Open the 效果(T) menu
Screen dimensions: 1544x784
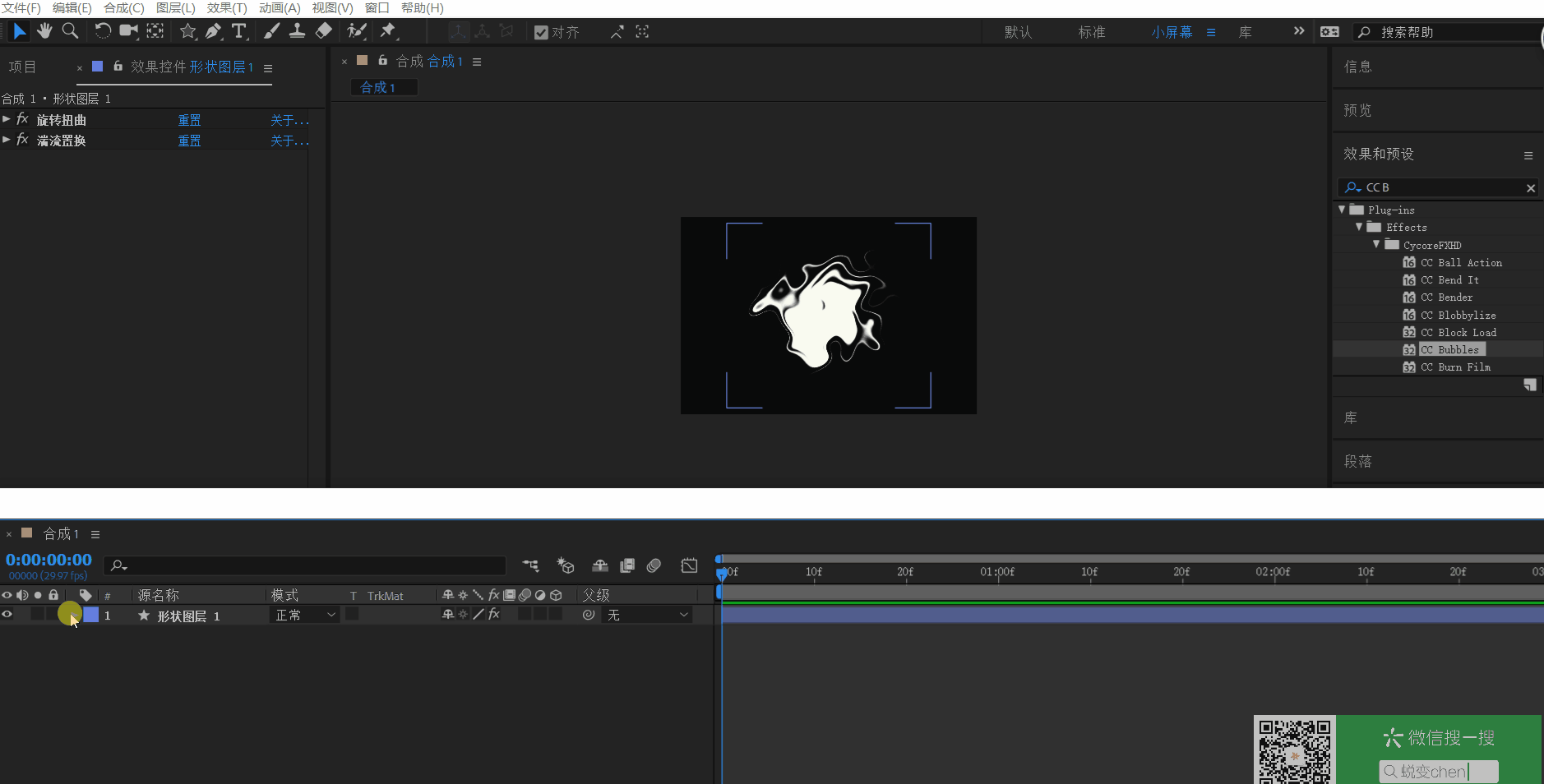click(227, 8)
